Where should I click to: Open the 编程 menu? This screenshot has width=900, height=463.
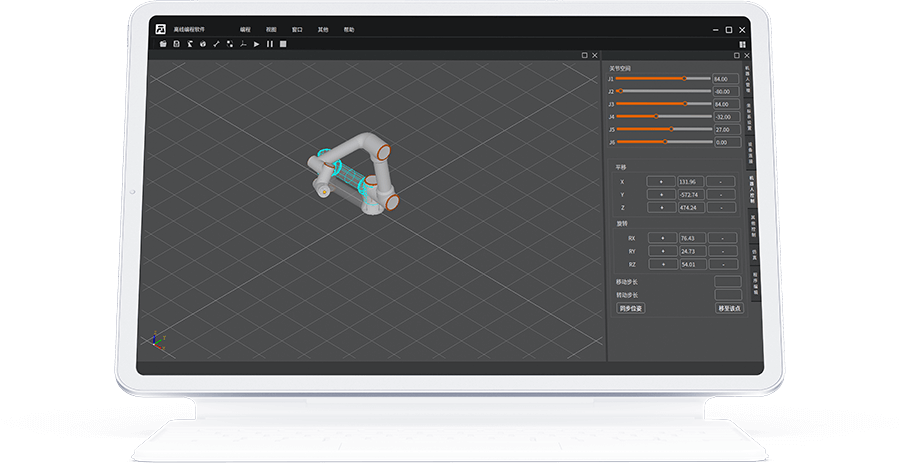(246, 29)
